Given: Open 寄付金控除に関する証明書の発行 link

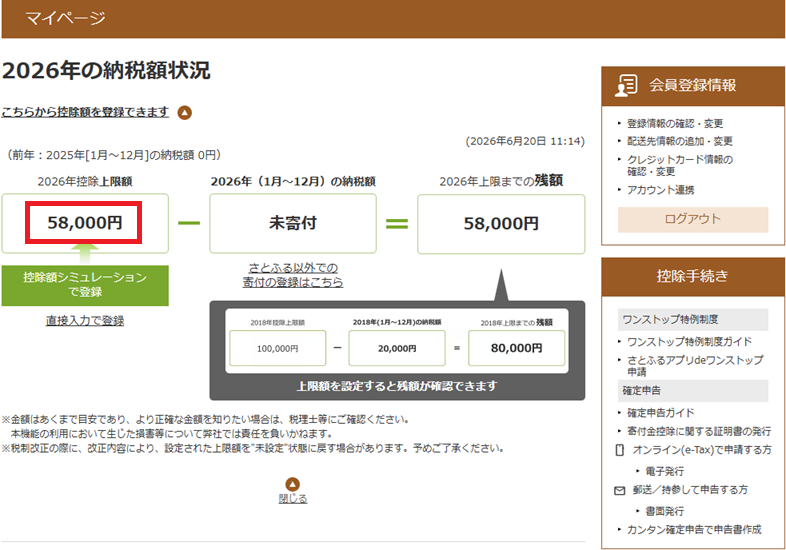Looking at the screenshot, I should 699,431.
